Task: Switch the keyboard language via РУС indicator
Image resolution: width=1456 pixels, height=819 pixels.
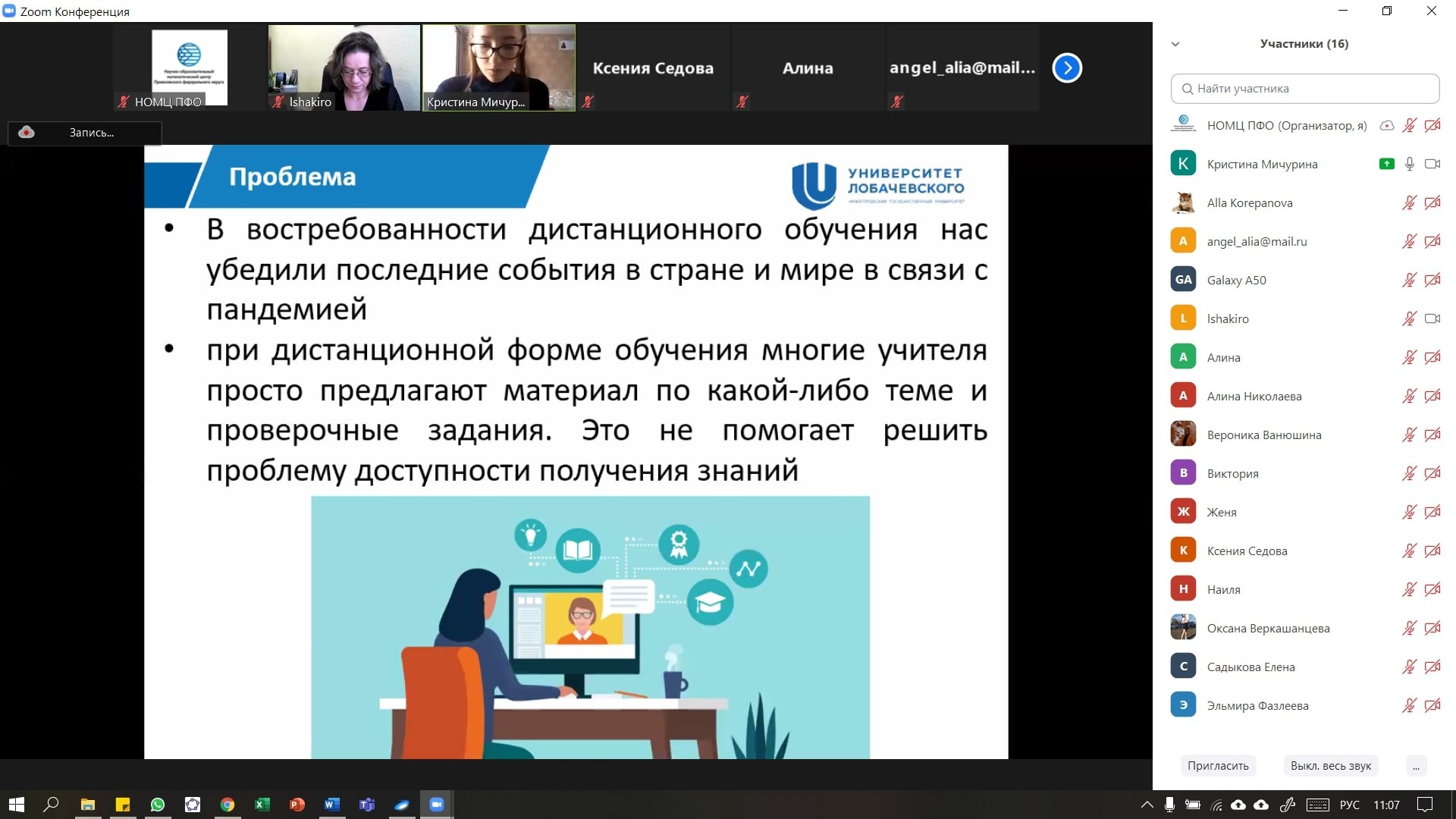Action: pos(1351,805)
